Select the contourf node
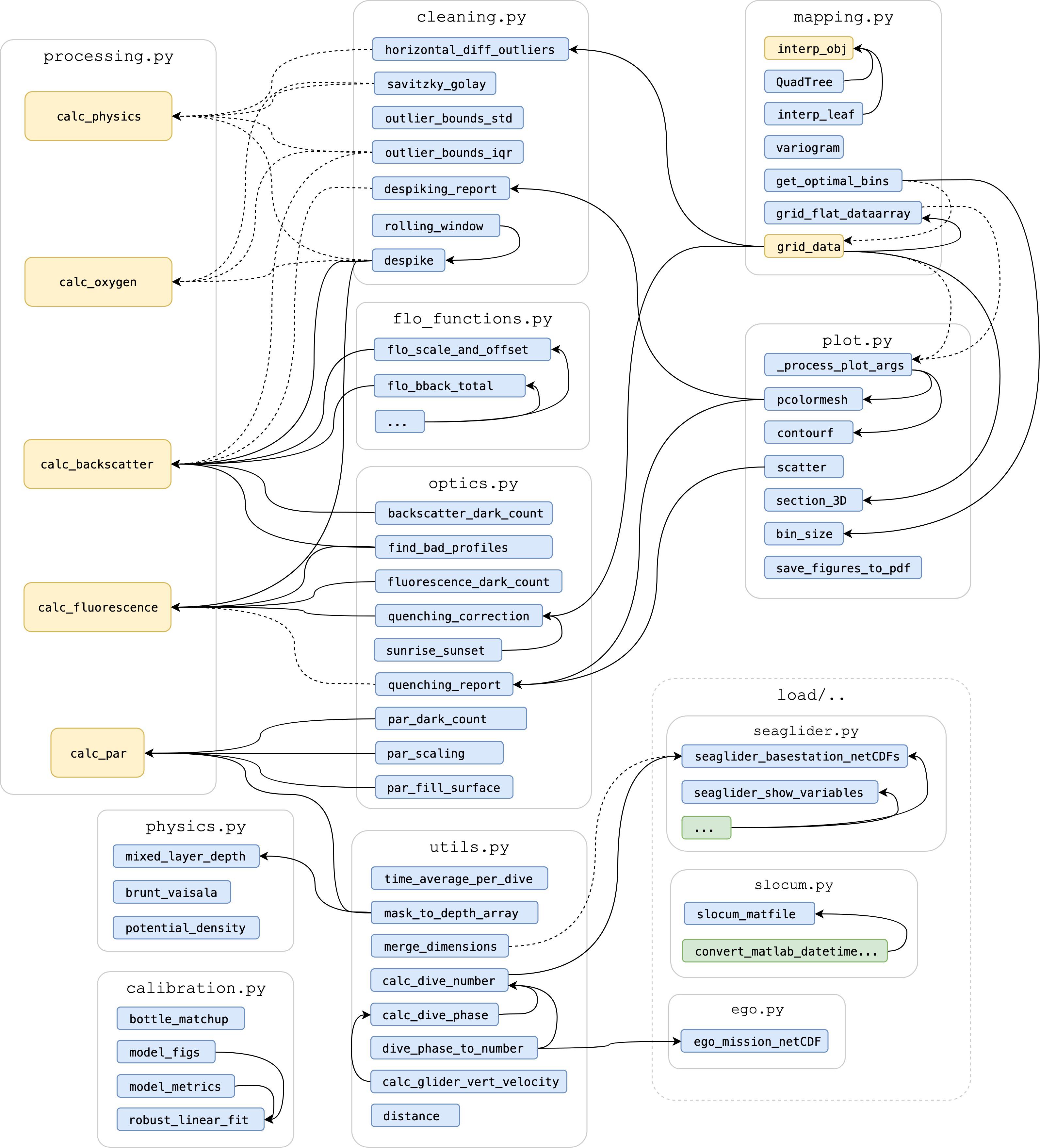The width and height of the screenshot is (1040, 1148). click(809, 432)
